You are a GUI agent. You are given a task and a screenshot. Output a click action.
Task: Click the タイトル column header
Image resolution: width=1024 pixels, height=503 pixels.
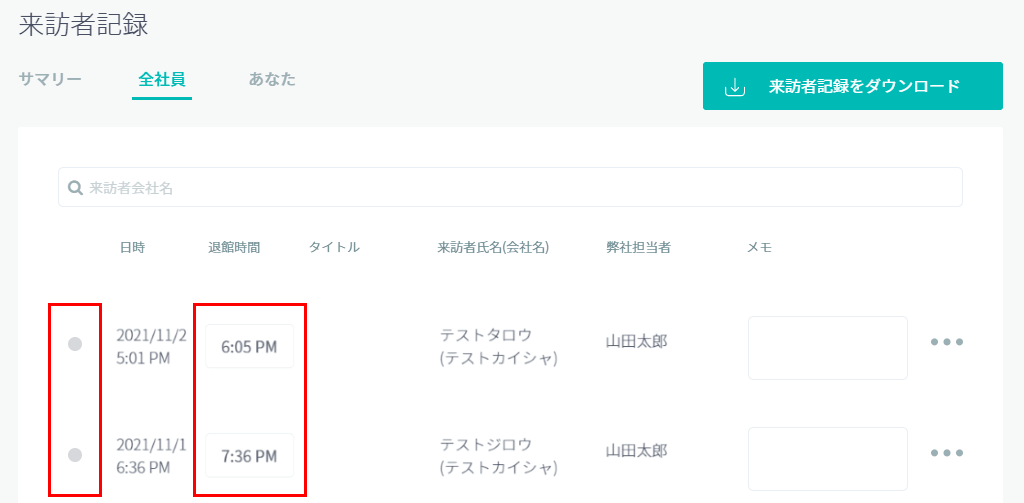(334, 248)
